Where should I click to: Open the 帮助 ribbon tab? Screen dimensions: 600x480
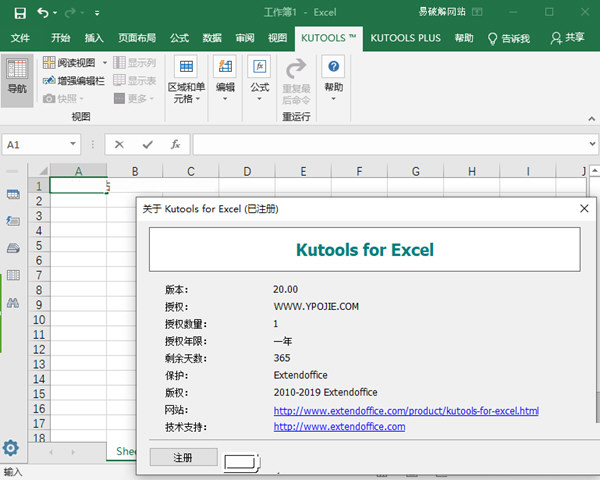coord(464,38)
